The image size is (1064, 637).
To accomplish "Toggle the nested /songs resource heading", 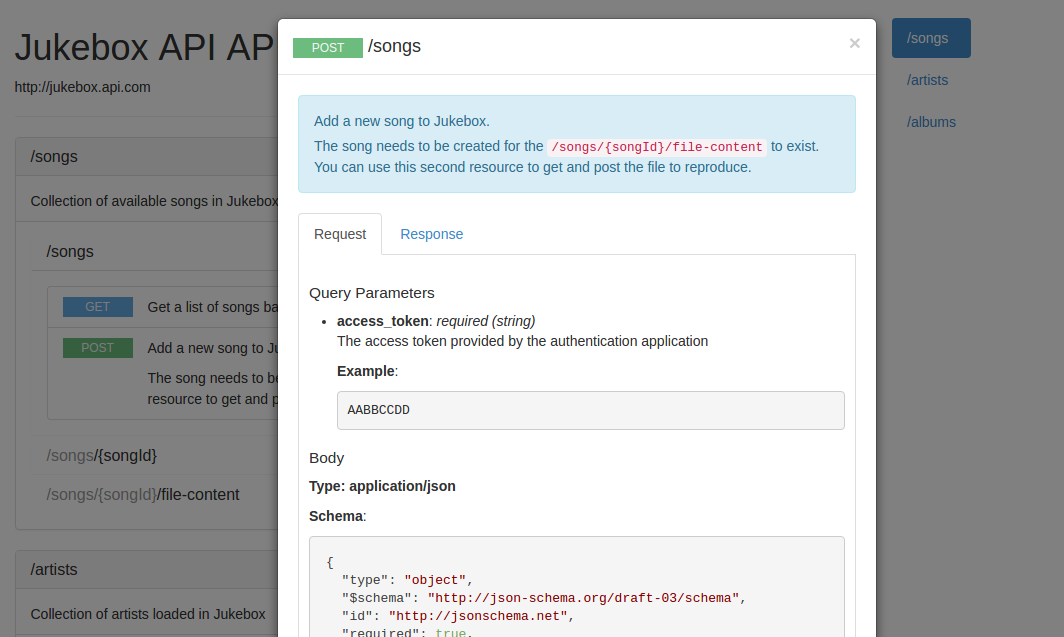I will coord(70,252).
